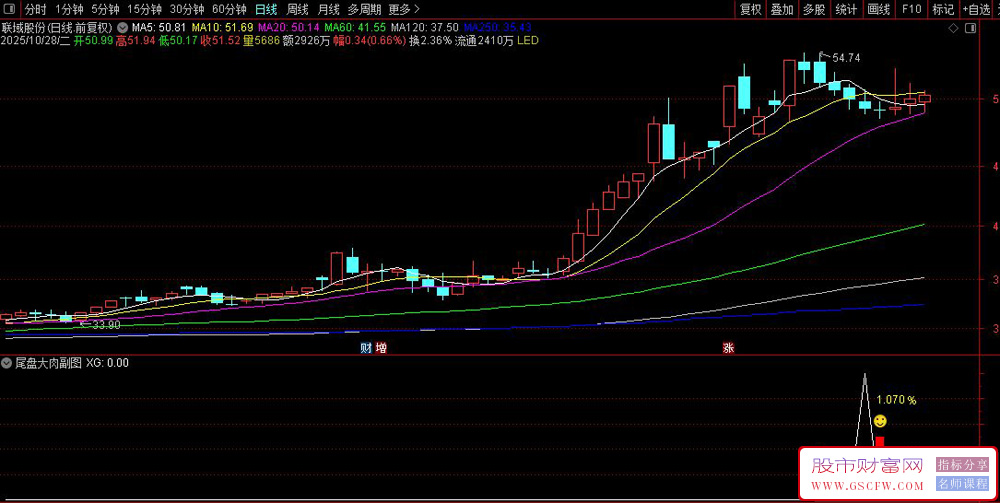1000x503 pixels.
Task: Click the 标记 mark button
Action: coord(943,9)
